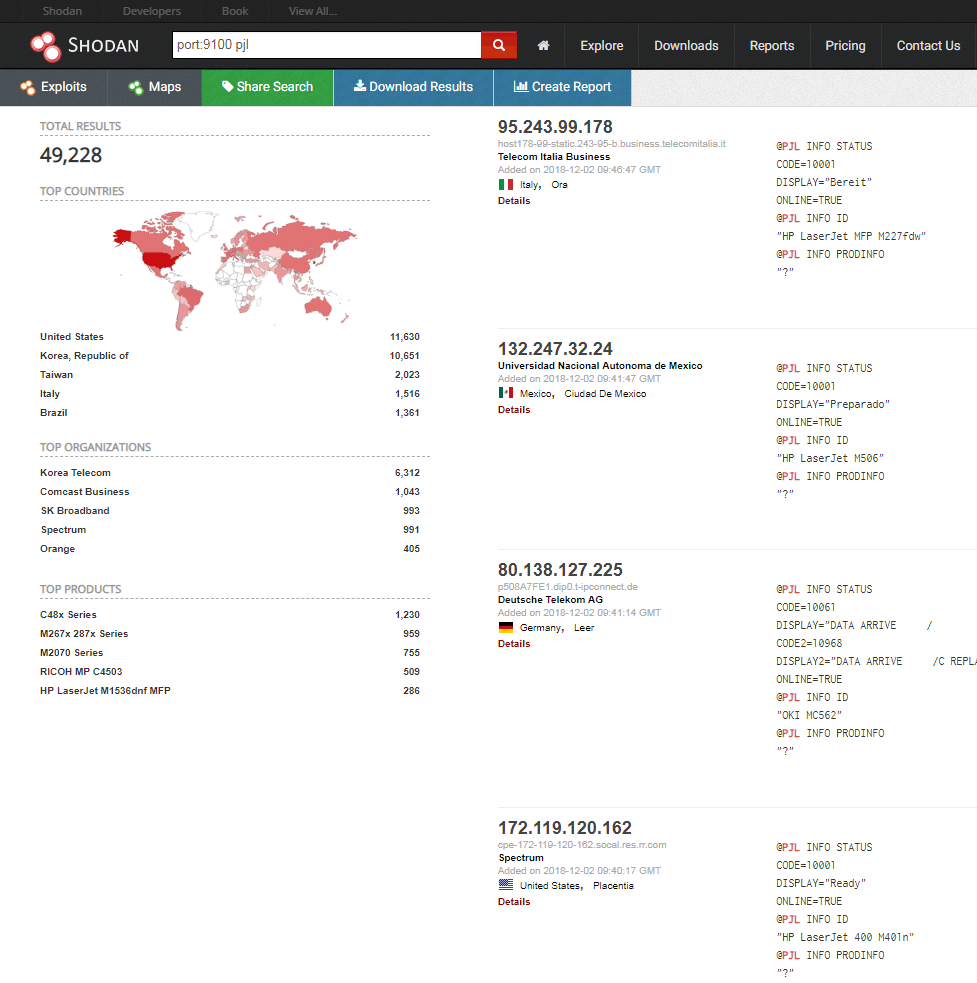Click the Shodan logo icon
The height and width of the screenshot is (983, 977).
coord(46,46)
